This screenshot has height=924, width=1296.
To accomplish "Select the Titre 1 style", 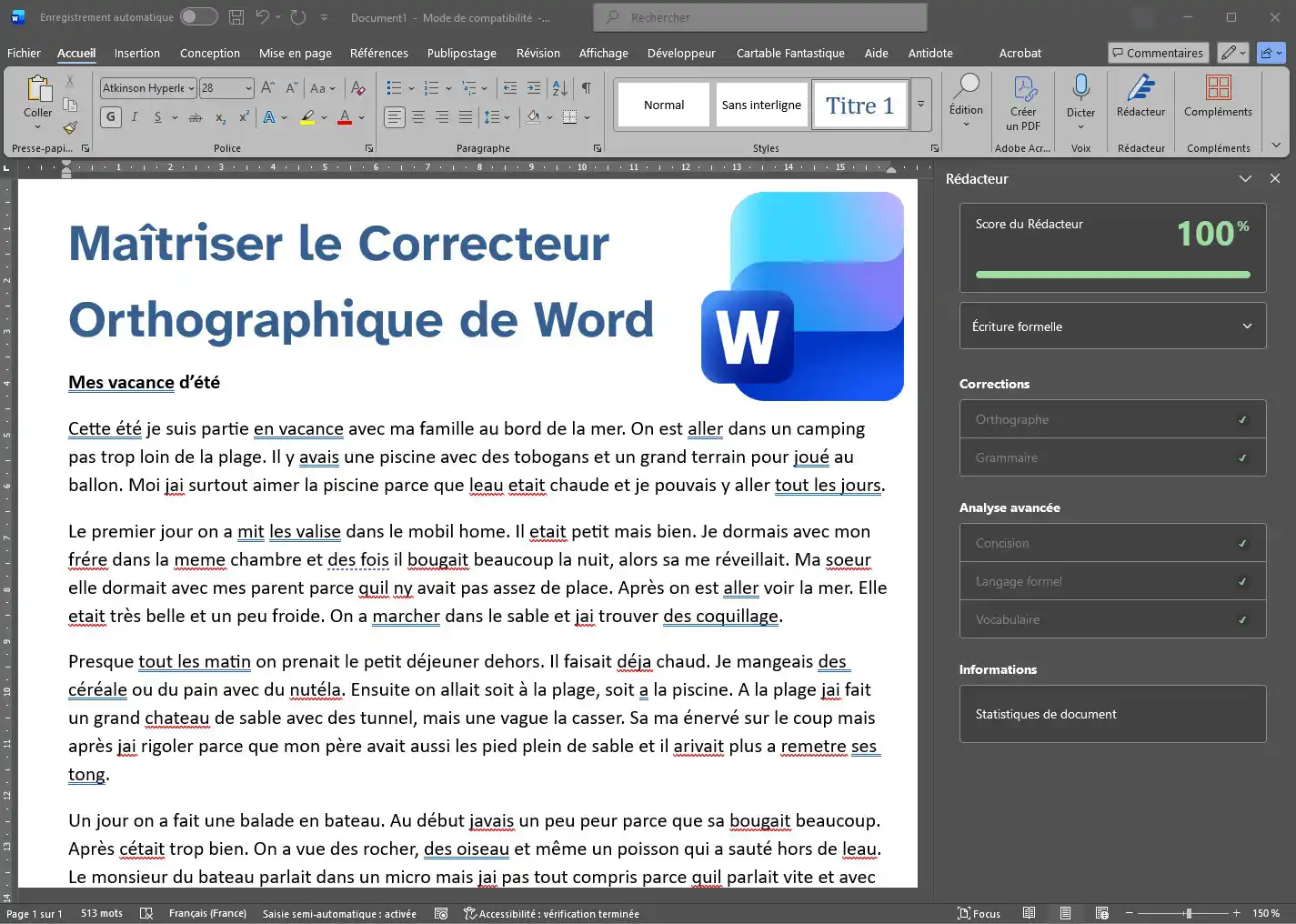I will [859, 104].
